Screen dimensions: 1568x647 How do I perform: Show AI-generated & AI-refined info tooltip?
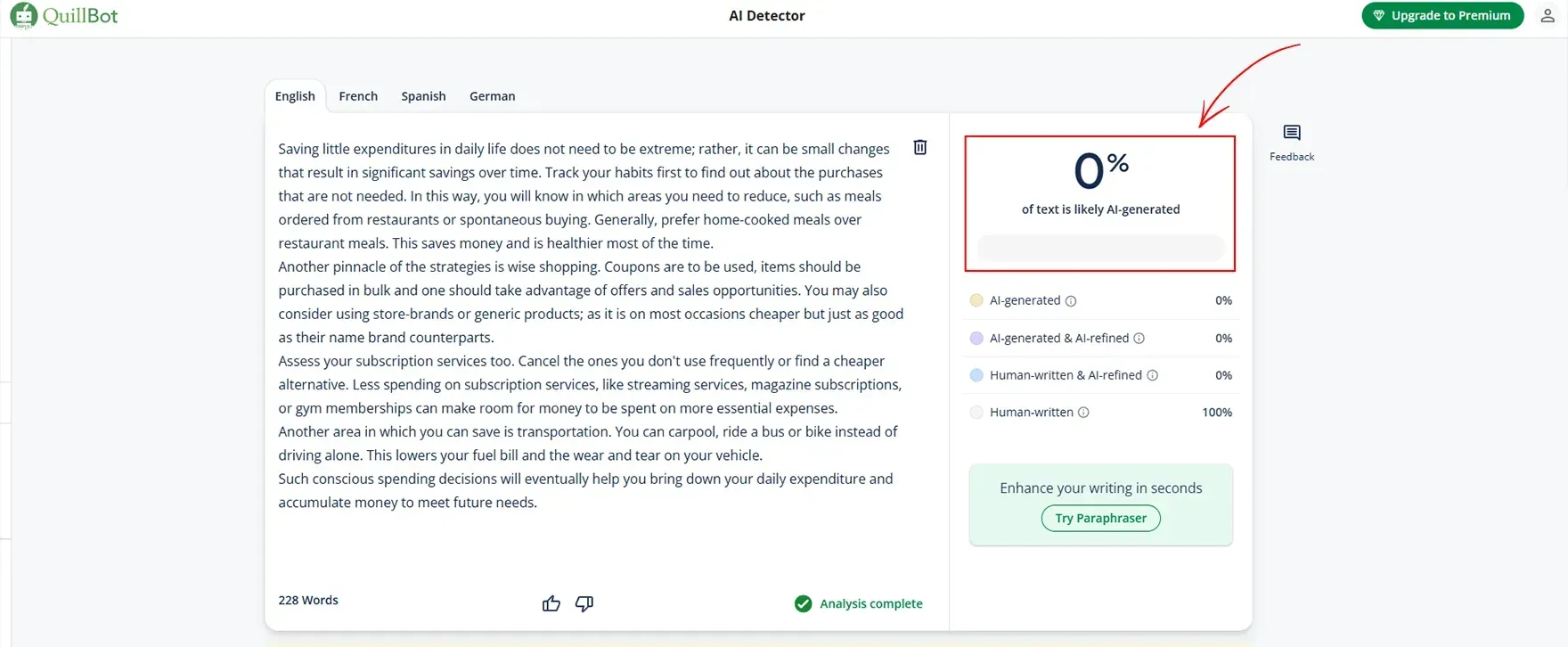click(1139, 338)
